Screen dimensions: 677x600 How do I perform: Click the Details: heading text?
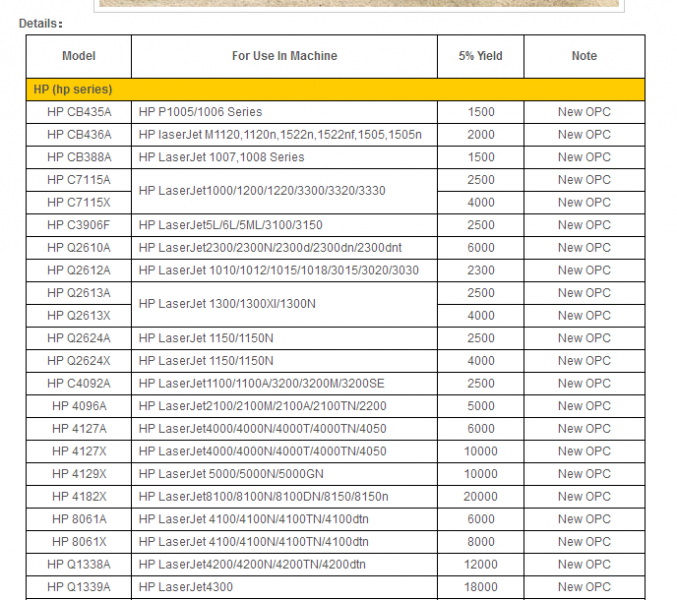pos(41,23)
